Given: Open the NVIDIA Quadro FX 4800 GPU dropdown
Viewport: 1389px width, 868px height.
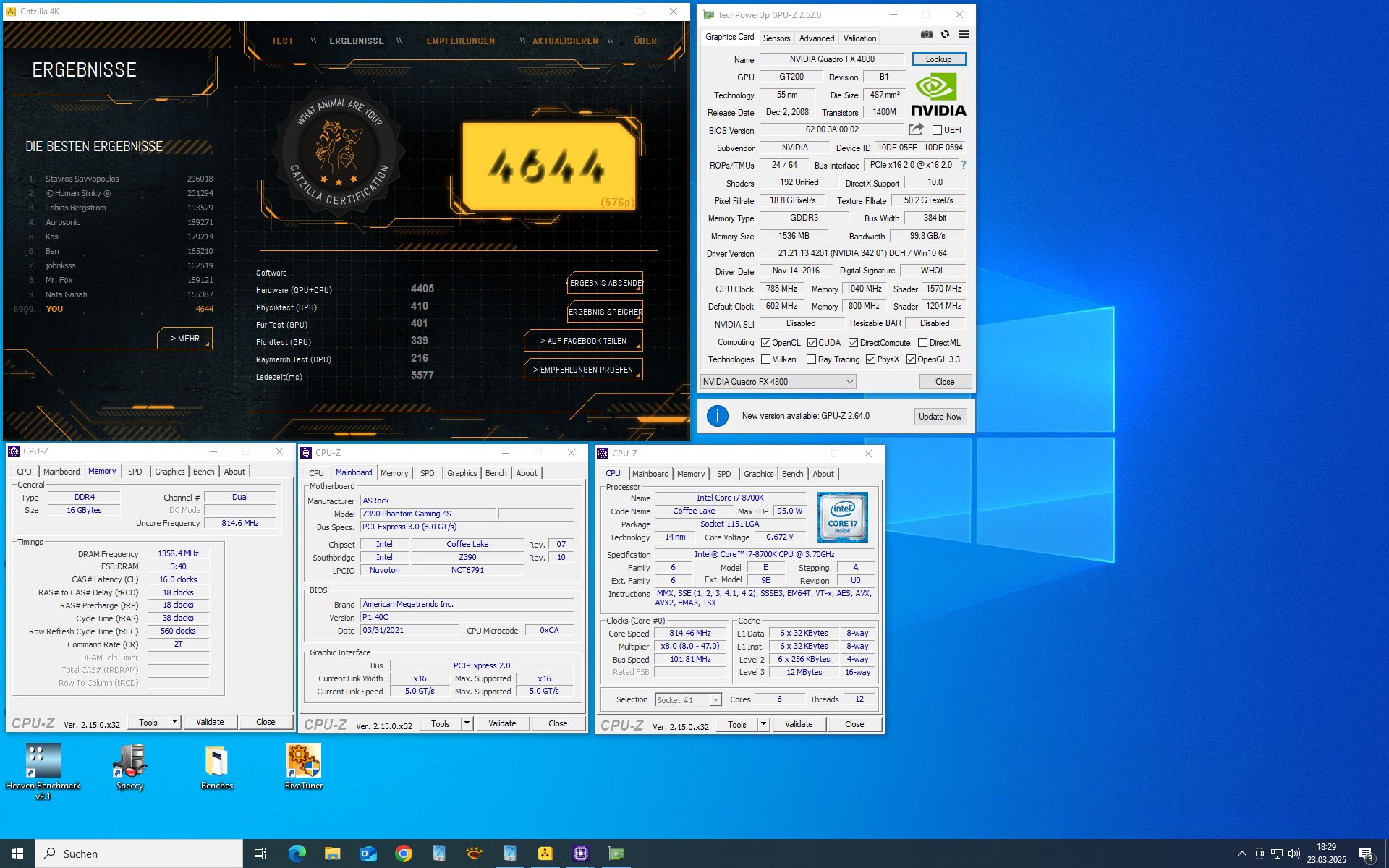Looking at the screenshot, I should [778, 382].
